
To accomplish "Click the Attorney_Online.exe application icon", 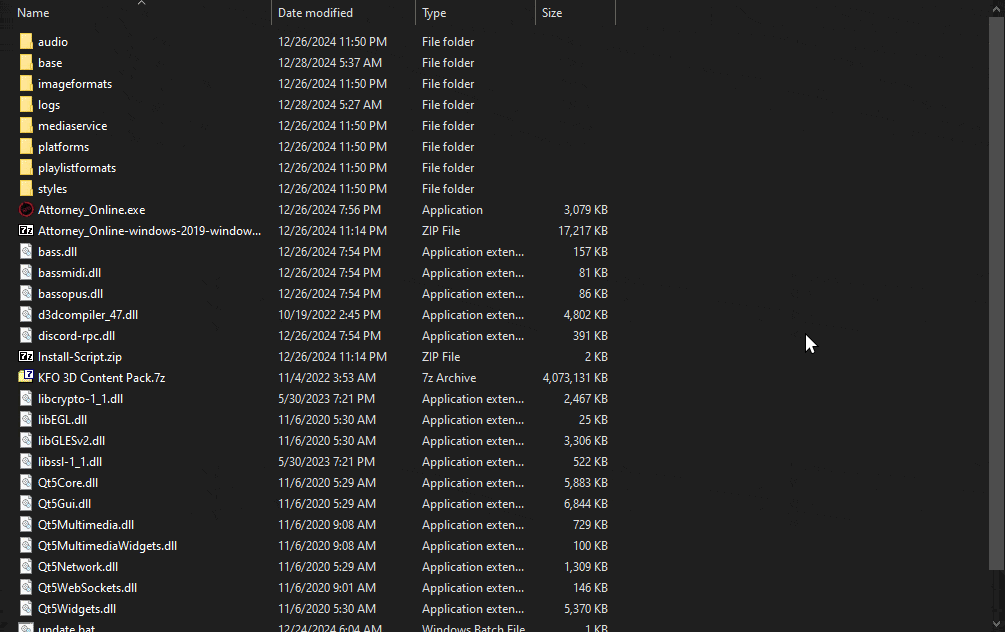I will point(26,210).
